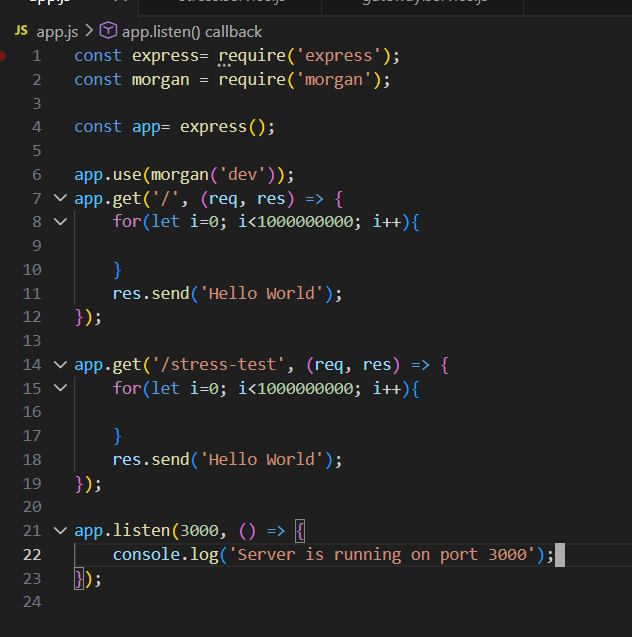Click the '/stress-test' string on line 14

point(219,365)
